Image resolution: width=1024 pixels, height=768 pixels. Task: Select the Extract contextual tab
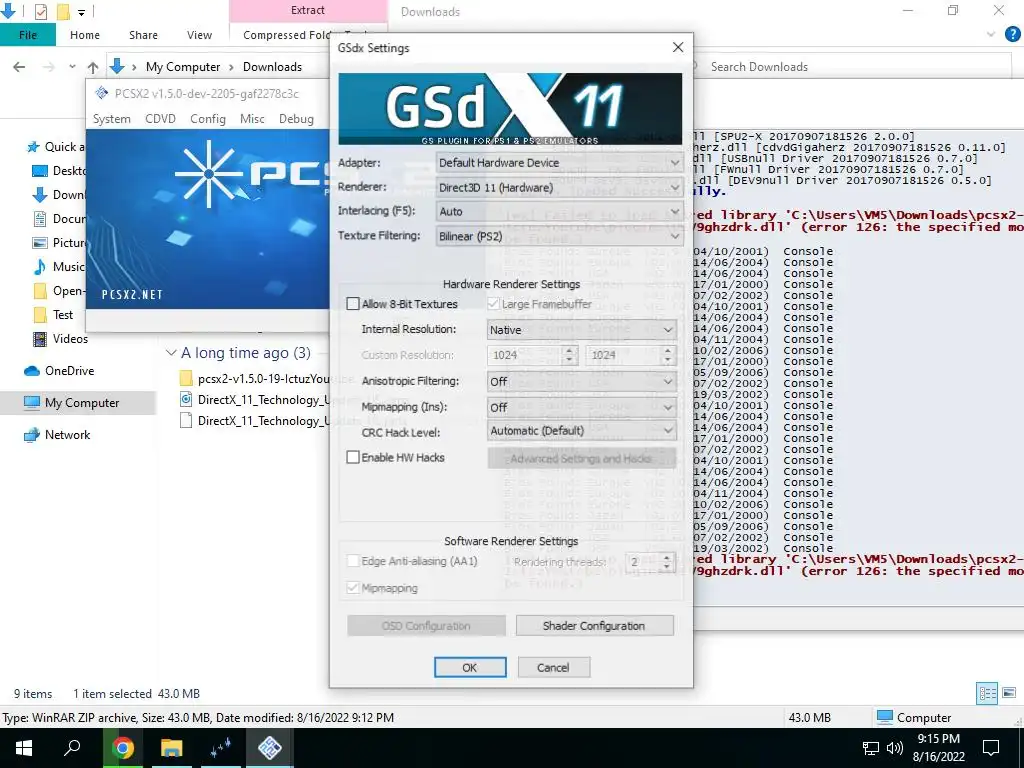click(x=308, y=10)
